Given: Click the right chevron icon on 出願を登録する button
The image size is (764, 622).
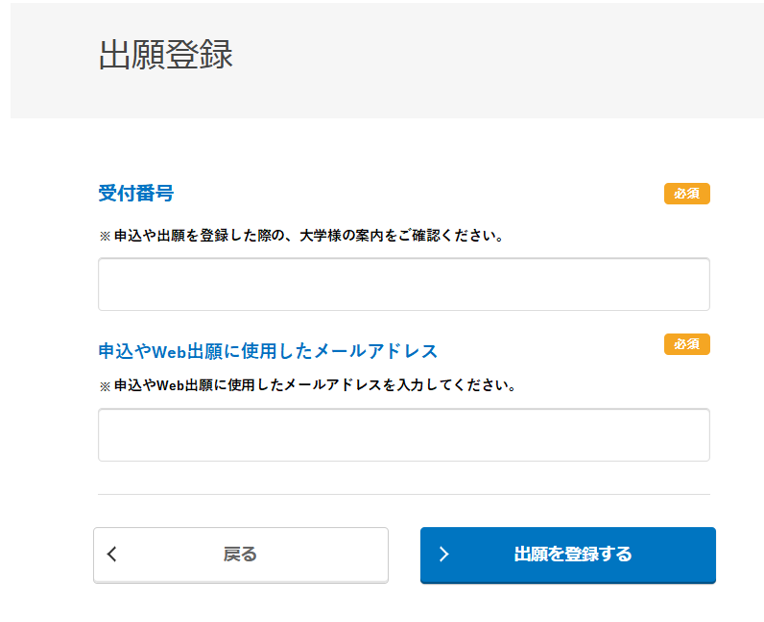Looking at the screenshot, I should 444,554.
